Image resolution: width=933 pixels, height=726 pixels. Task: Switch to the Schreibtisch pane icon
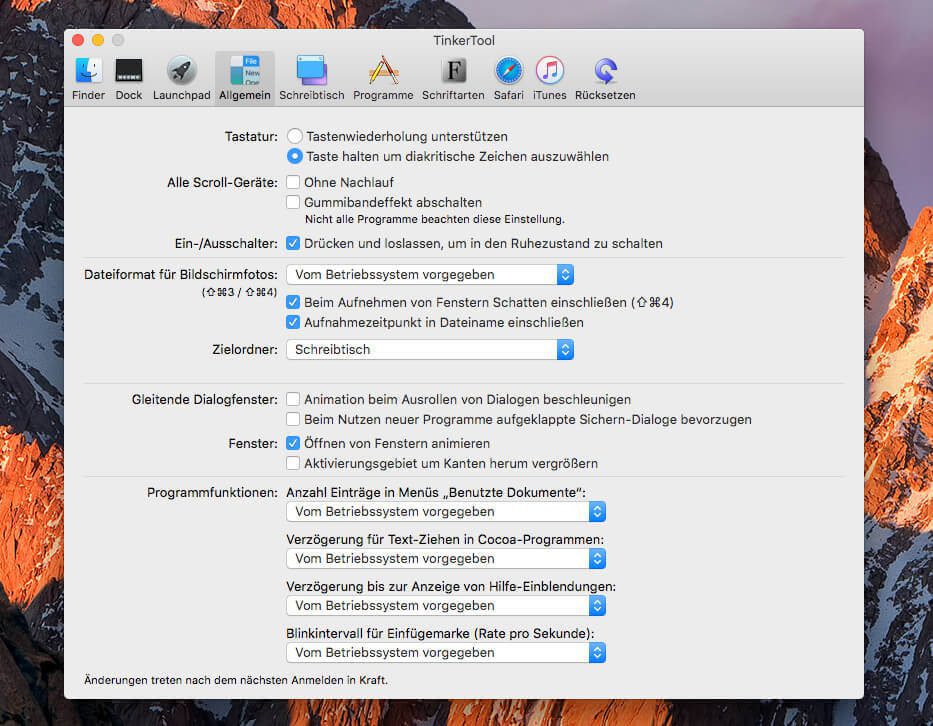[x=311, y=71]
